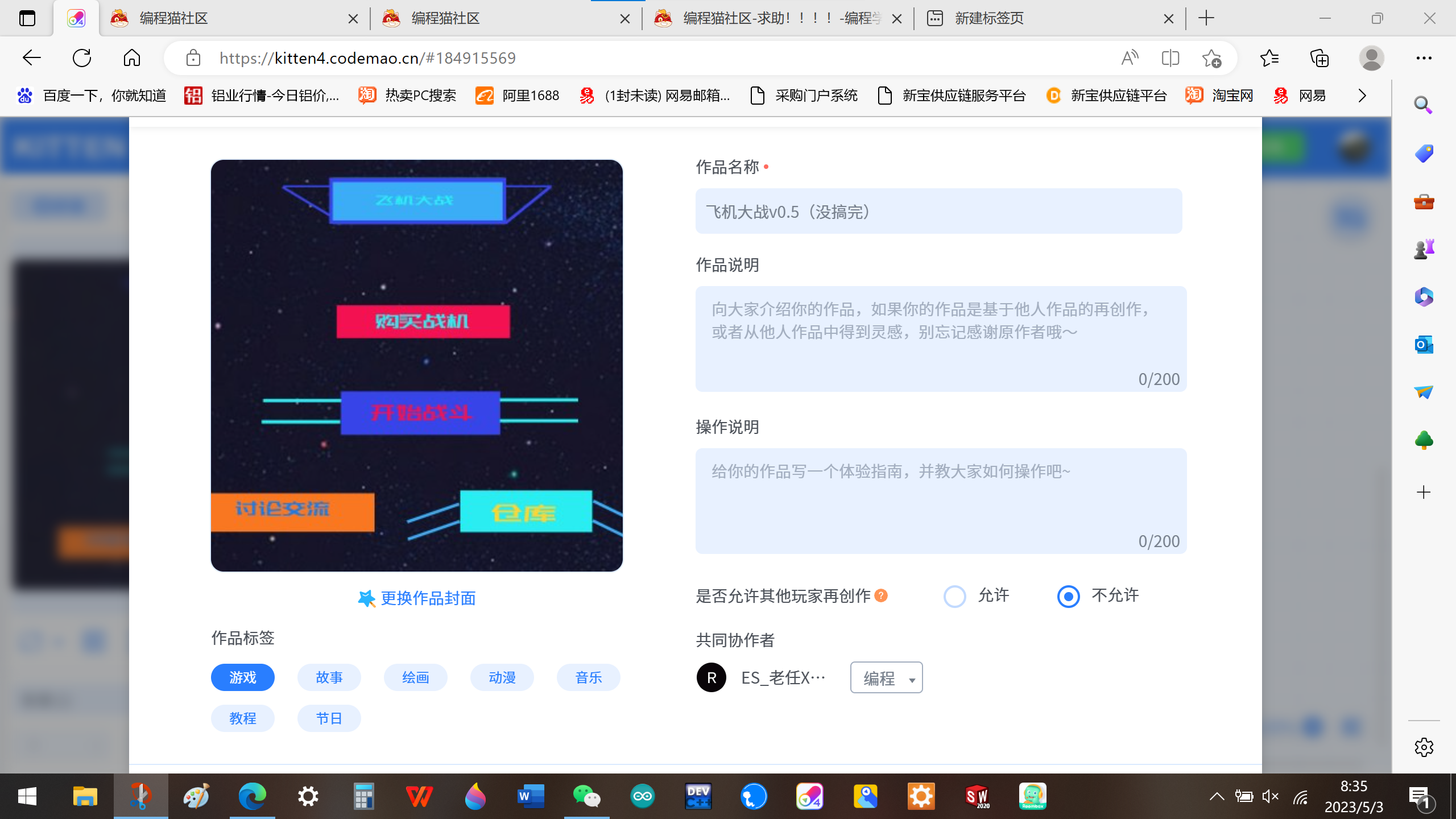This screenshot has height=819, width=1456.
Task: Show hidden system tray icons
Action: (x=1217, y=796)
